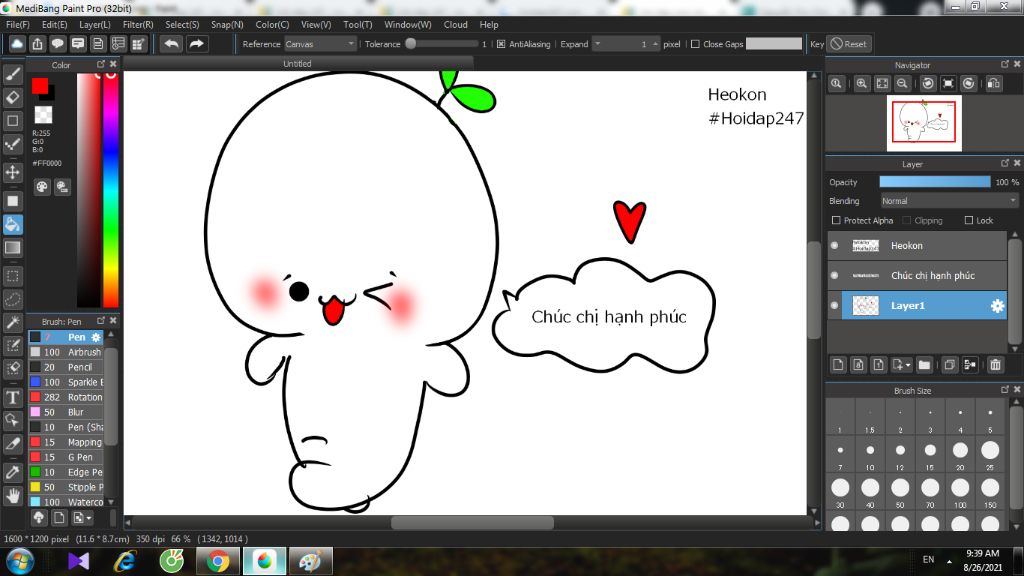Select the Operation tool
The width and height of the screenshot is (1024, 576).
(x=12, y=421)
